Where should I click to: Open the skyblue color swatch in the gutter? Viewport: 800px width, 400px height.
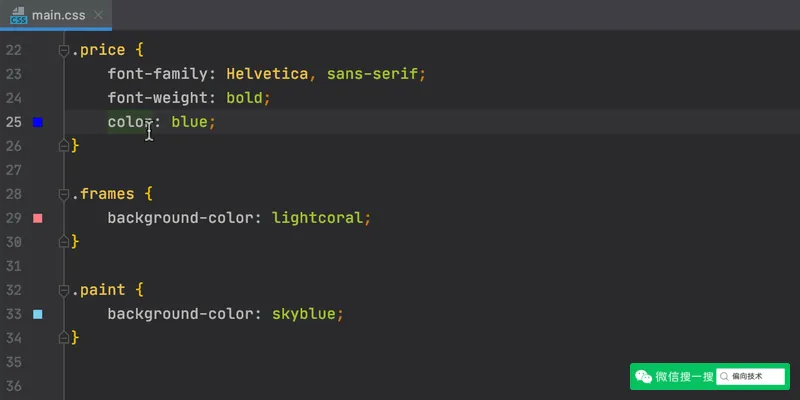pyautogui.click(x=38, y=314)
